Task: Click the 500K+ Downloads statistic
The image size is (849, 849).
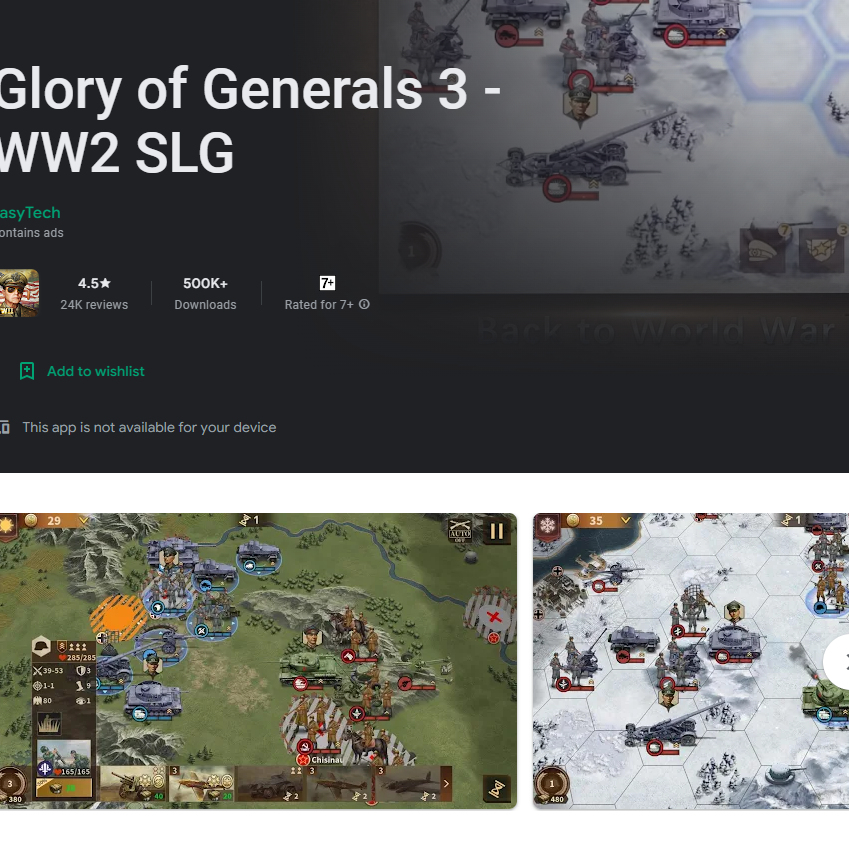Action: [205, 293]
